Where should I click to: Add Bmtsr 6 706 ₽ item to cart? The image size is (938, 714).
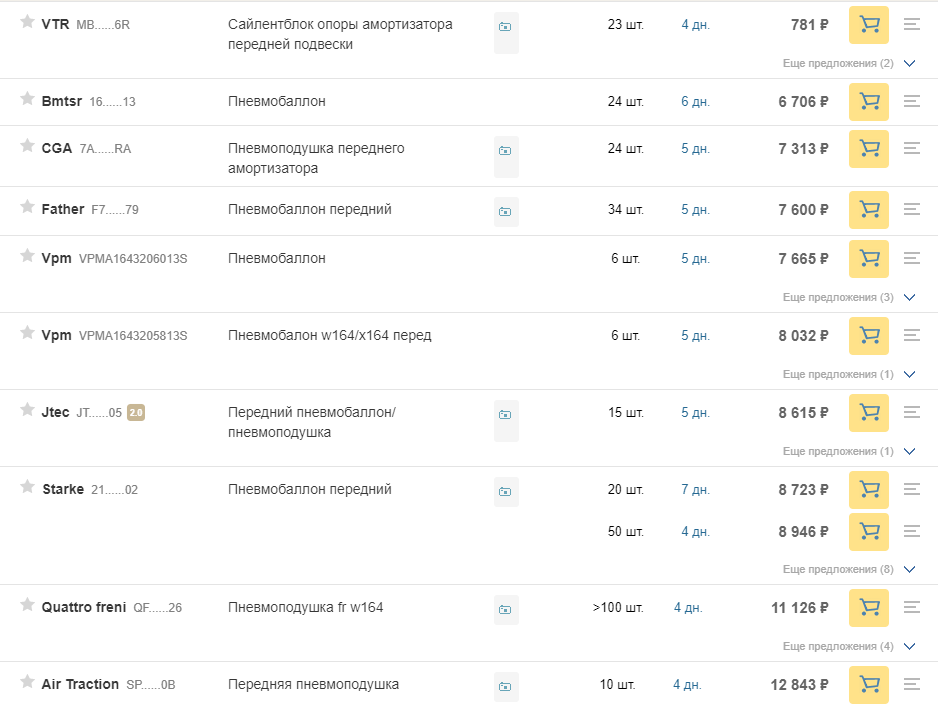click(x=869, y=102)
